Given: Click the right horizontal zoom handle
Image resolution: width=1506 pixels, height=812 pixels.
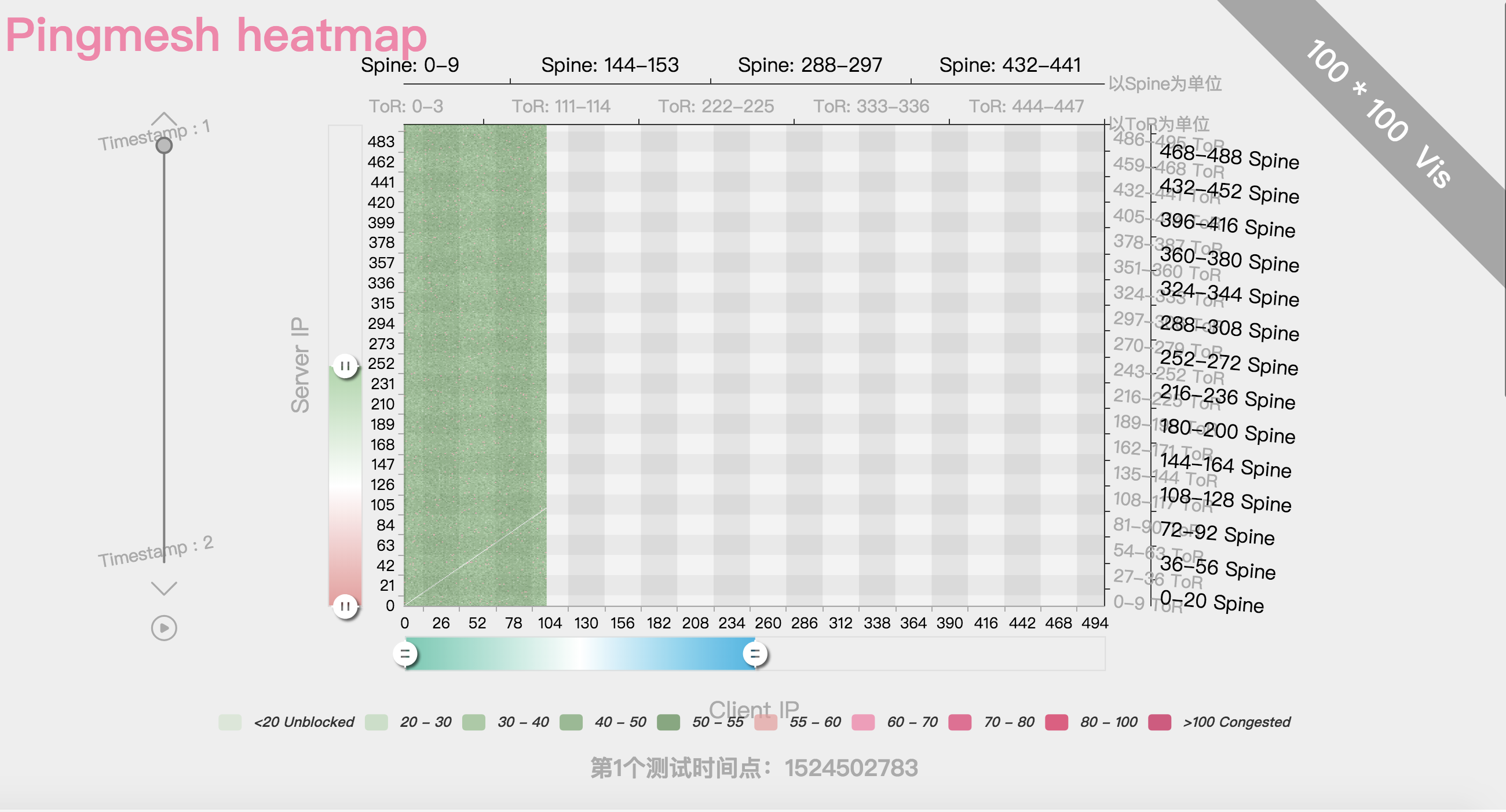Looking at the screenshot, I should [755, 654].
